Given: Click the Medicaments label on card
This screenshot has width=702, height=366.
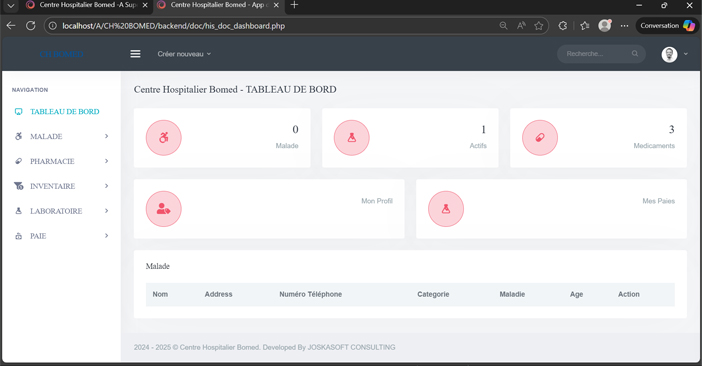Looking at the screenshot, I should [x=654, y=146].
